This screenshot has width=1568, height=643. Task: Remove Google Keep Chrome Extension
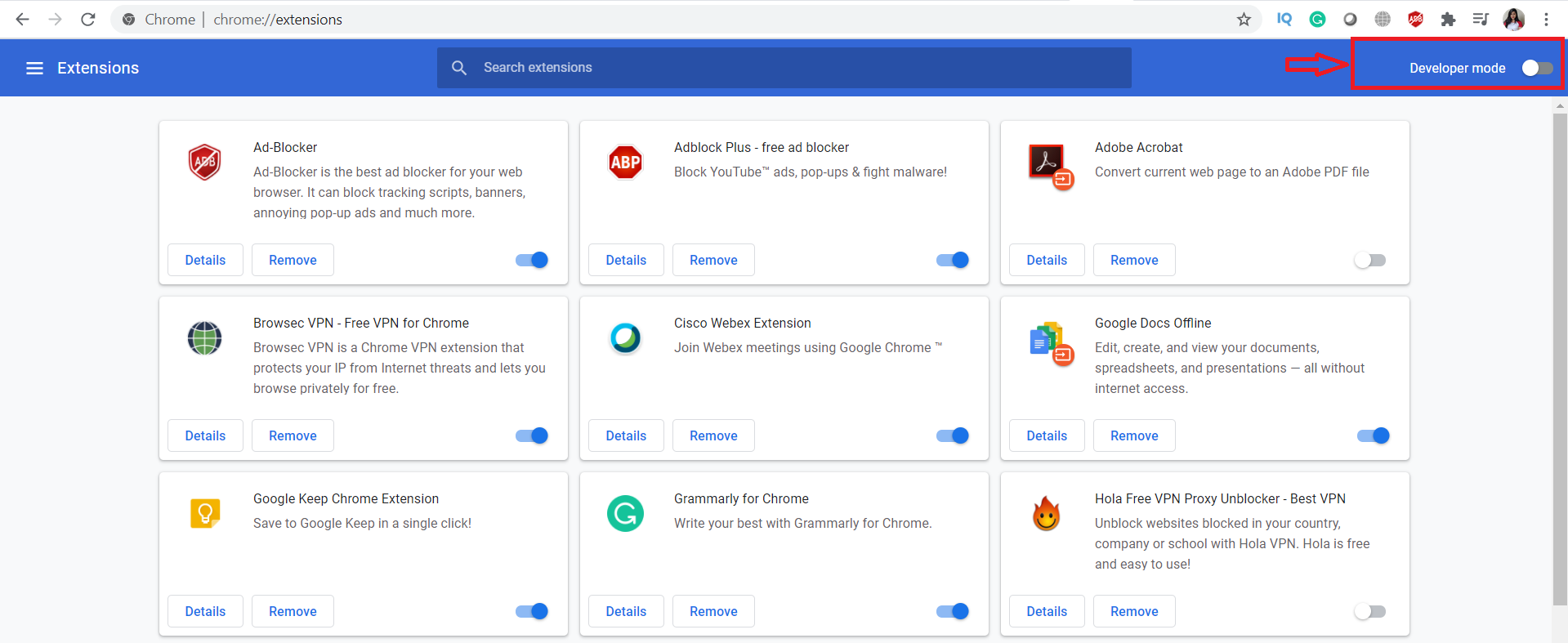293,611
